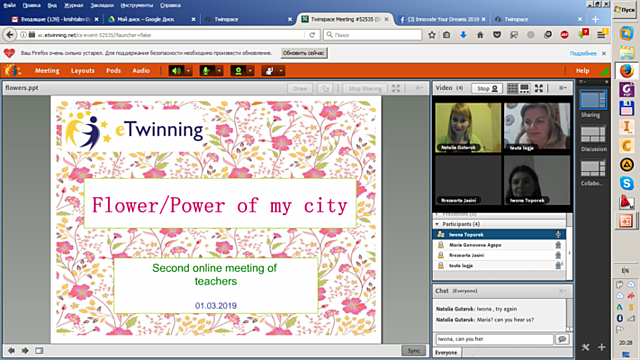Toggle the microphone icon
This screenshot has width=640, height=360.
click(207, 71)
